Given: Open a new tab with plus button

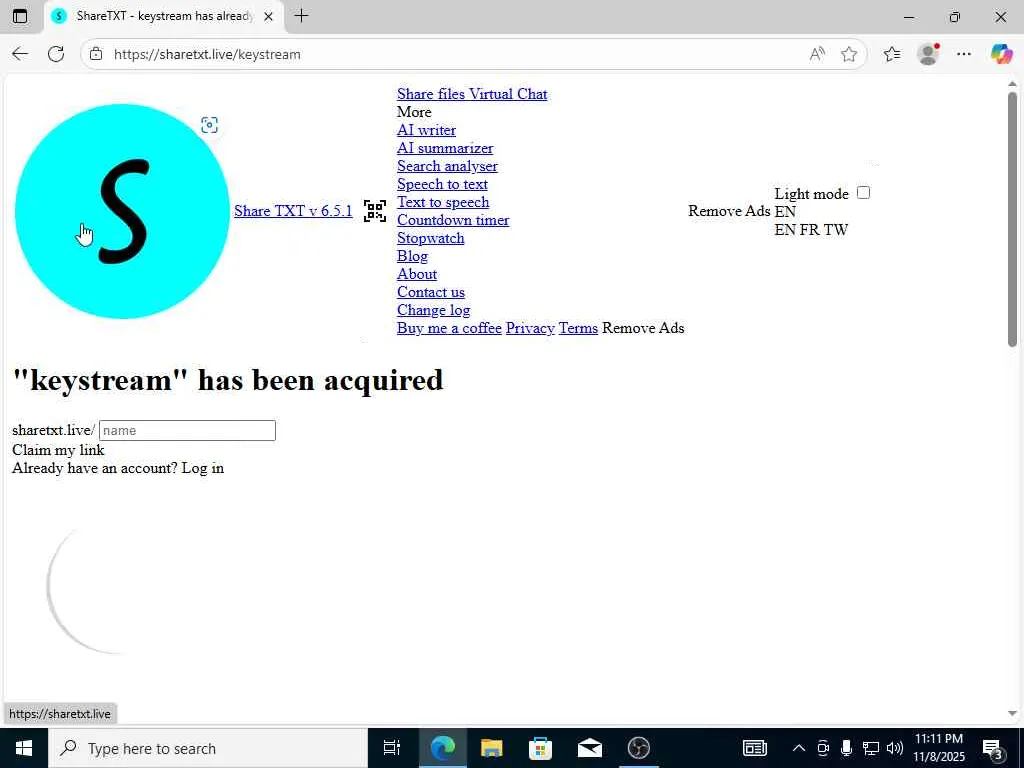Looking at the screenshot, I should [x=301, y=16].
